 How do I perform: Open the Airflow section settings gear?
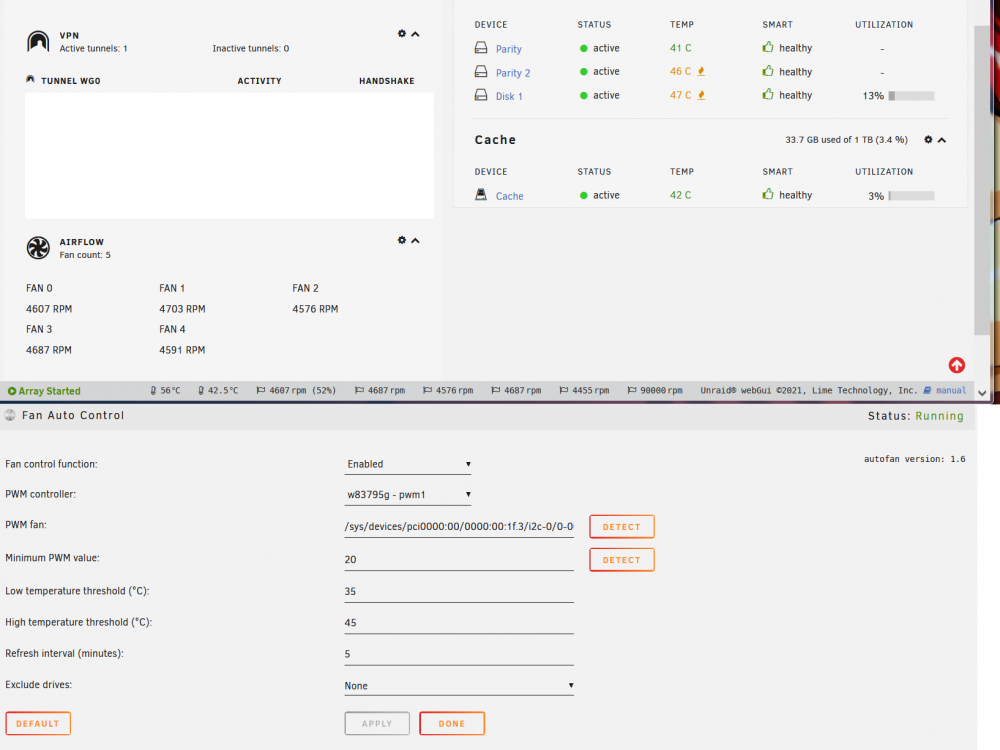(402, 240)
